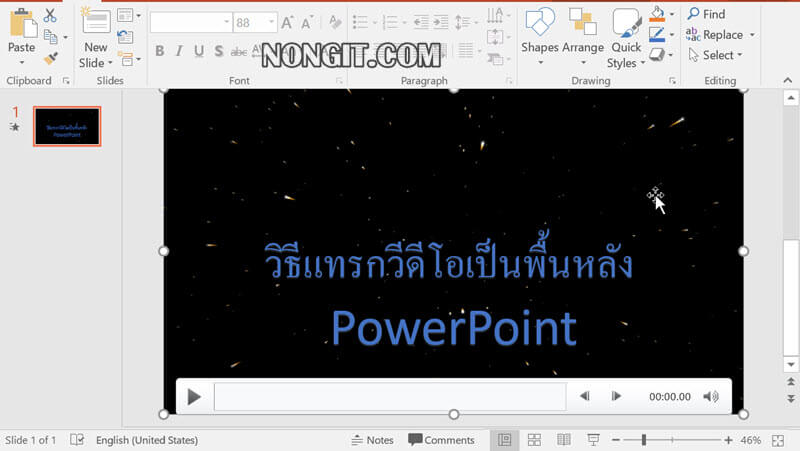Viewport: 800px width, 451px height.
Task: Open spell check status icon
Action: coord(77,440)
